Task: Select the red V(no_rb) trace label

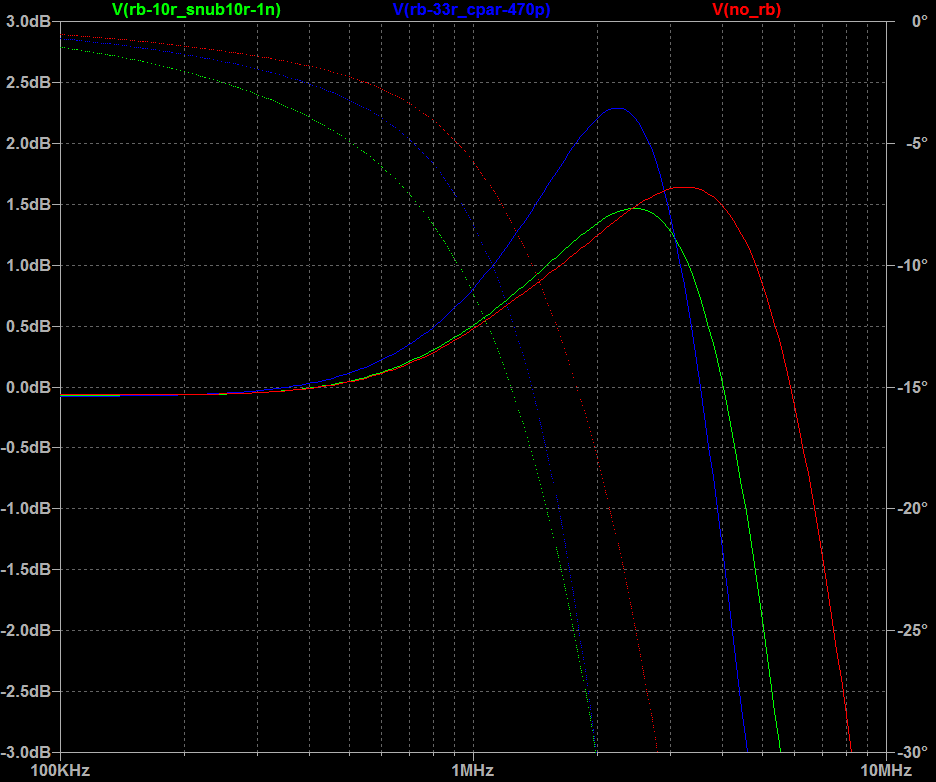Action: (747, 10)
